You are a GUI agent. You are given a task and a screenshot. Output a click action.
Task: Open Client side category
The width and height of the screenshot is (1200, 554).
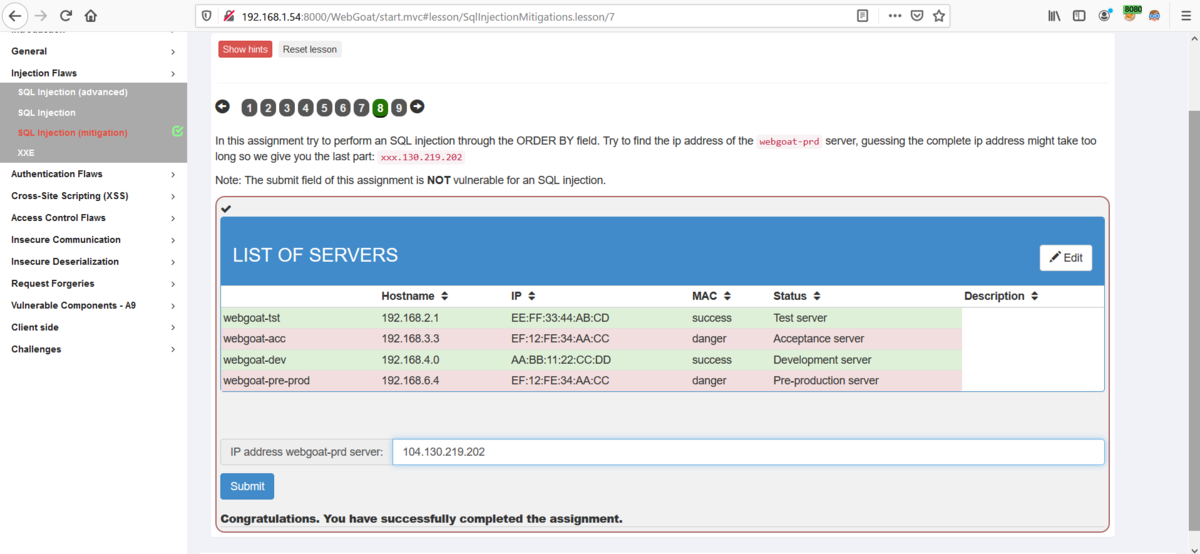(35, 327)
